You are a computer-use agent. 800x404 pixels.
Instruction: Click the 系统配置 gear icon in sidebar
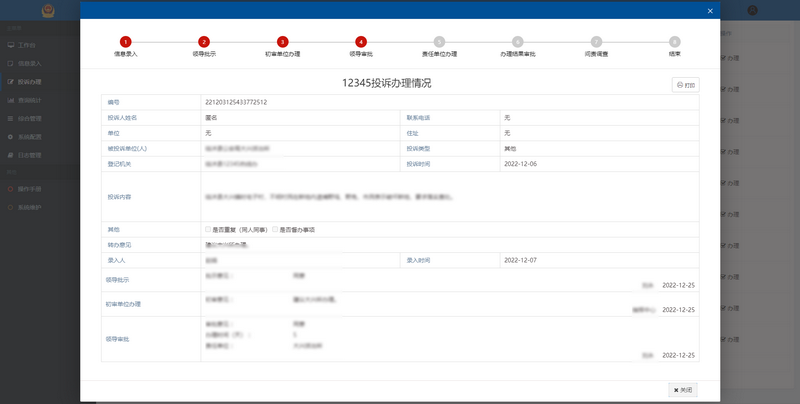pos(10,137)
